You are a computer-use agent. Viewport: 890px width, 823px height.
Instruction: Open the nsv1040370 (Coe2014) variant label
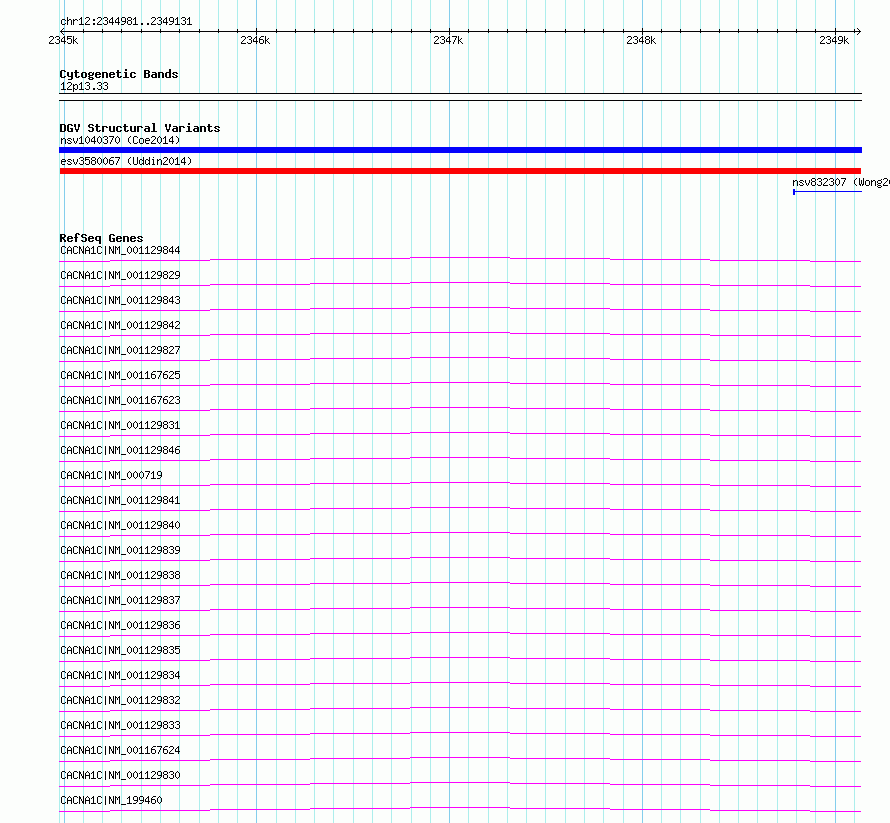point(120,140)
